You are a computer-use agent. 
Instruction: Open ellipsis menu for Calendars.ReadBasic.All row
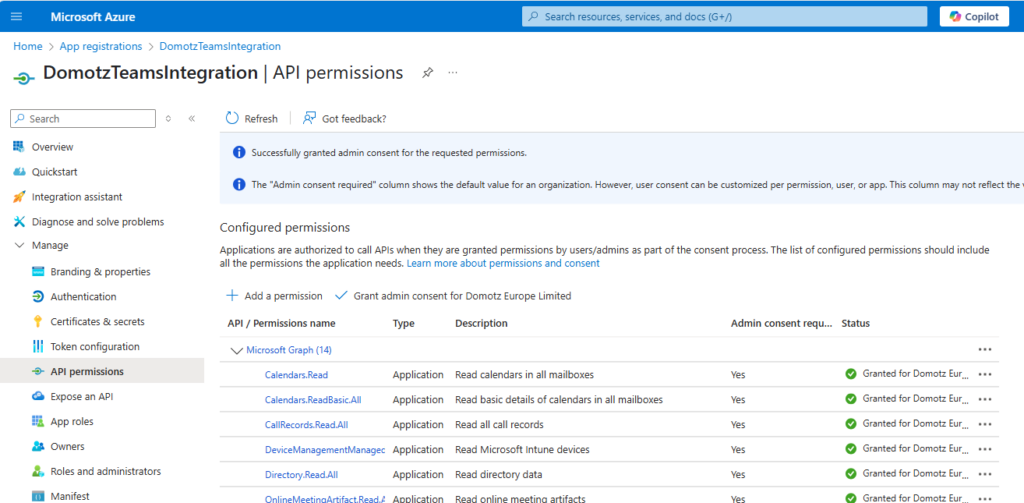click(x=985, y=399)
